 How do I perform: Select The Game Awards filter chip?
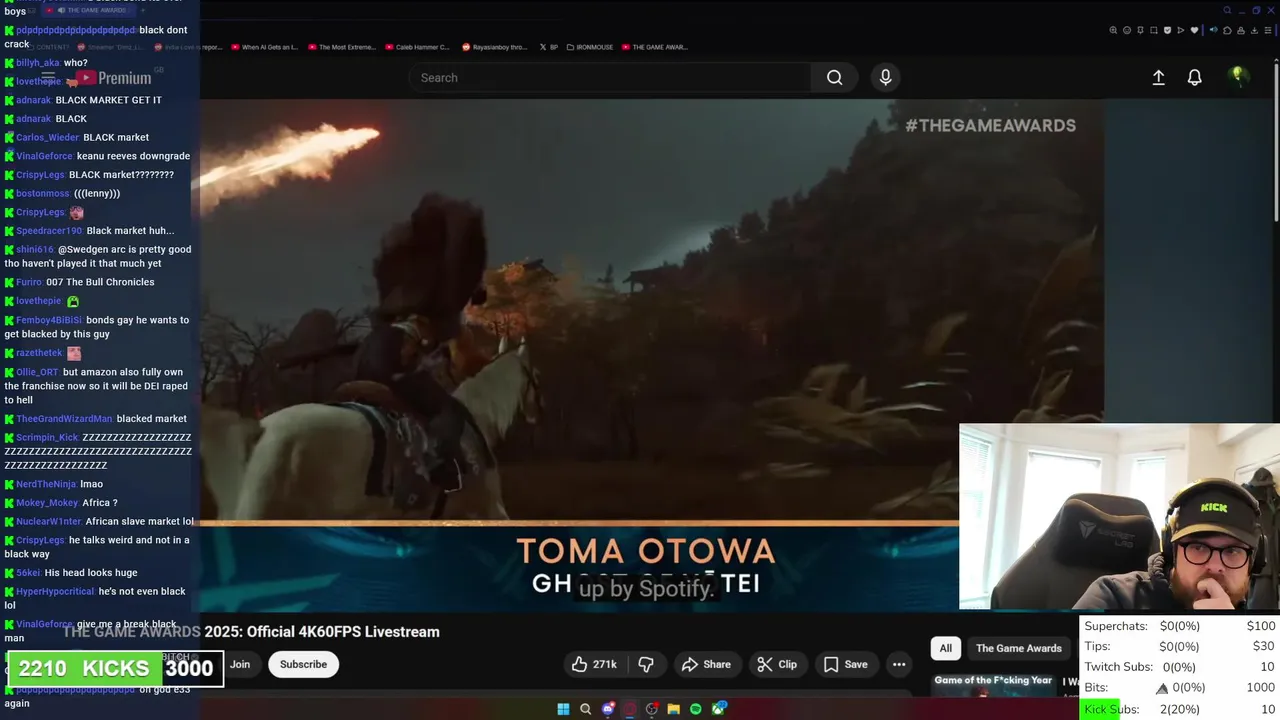point(1018,648)
